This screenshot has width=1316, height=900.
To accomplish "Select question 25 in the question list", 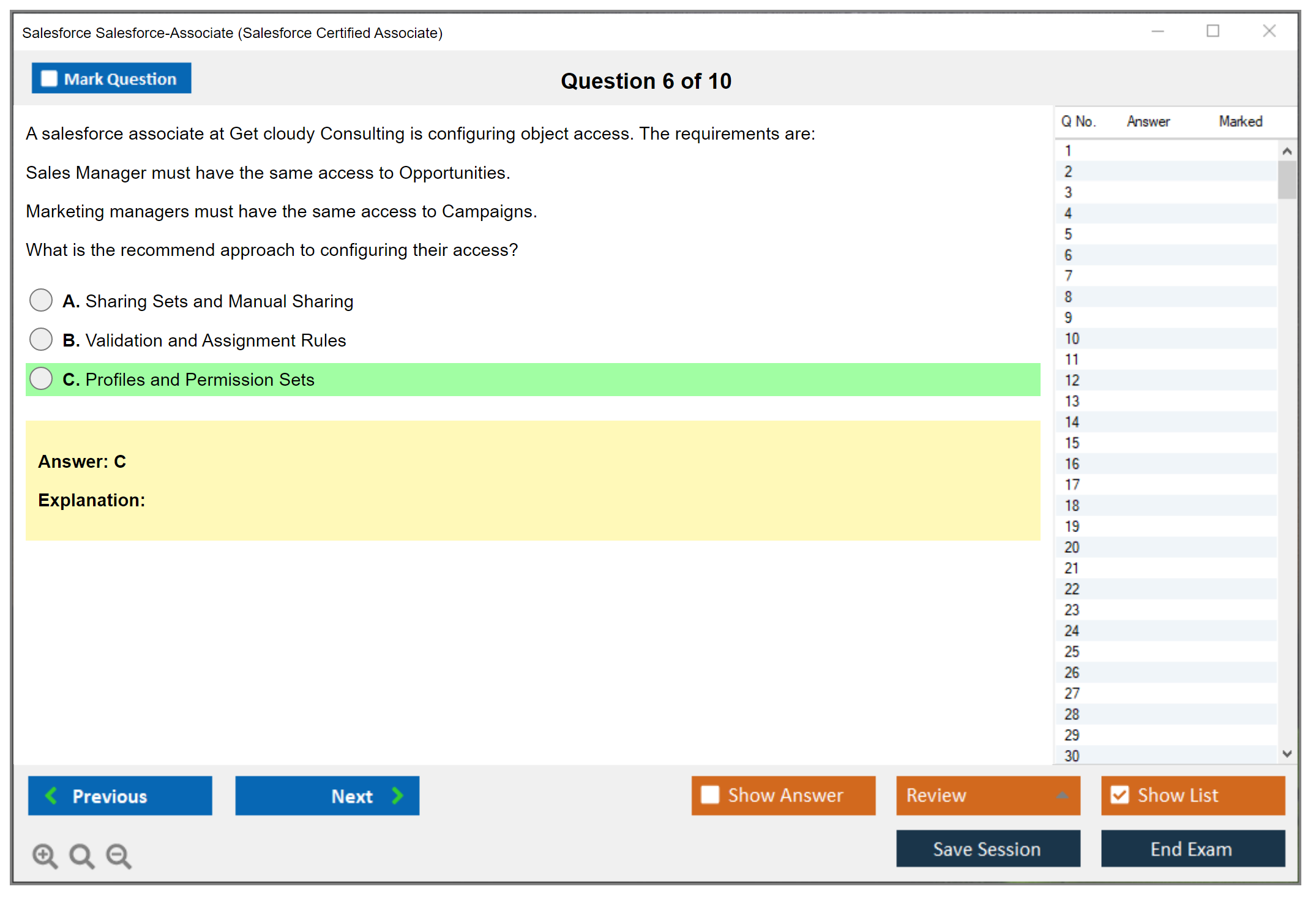I will click(1072, 651).
